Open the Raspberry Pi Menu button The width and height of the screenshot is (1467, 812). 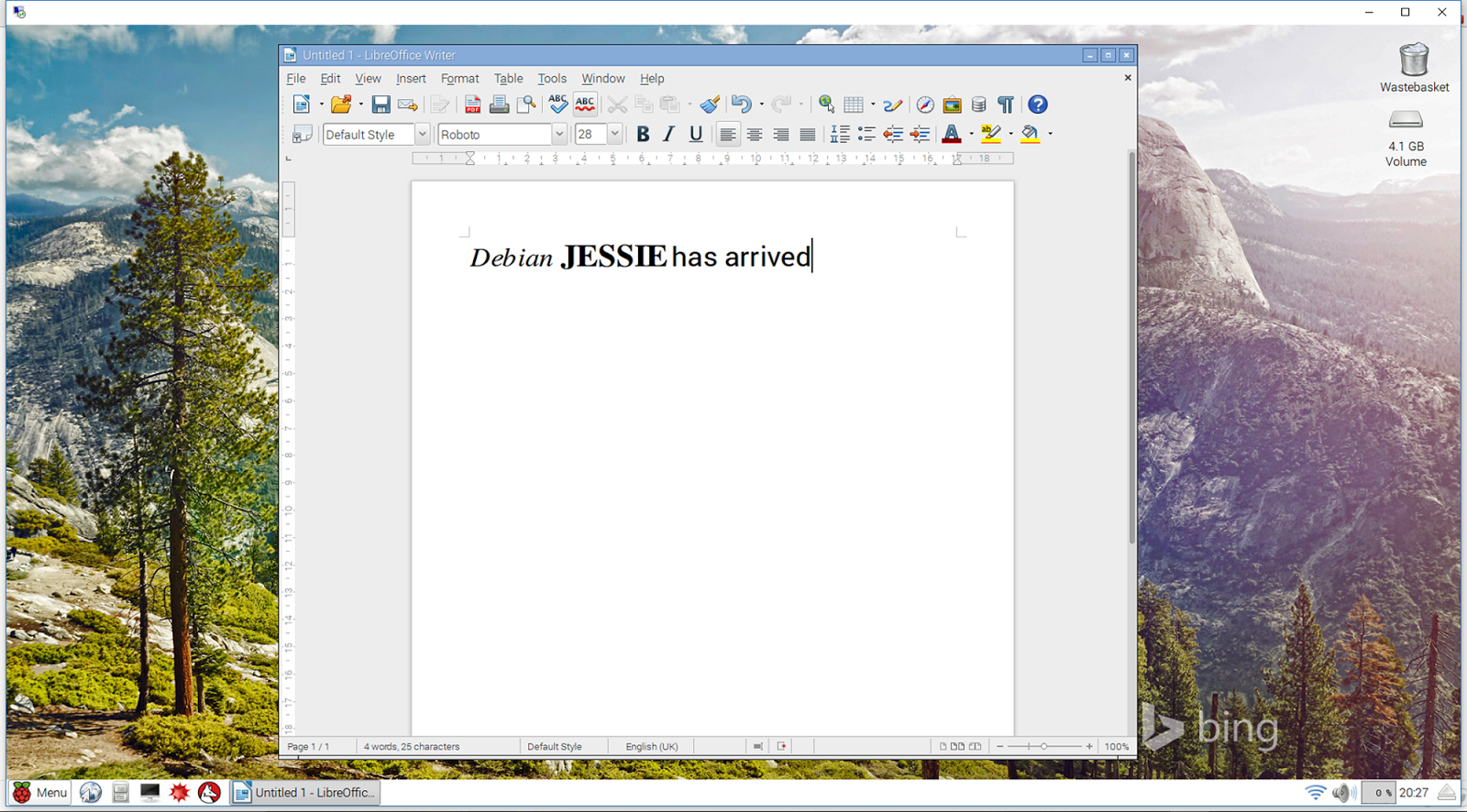click(39, 793)
